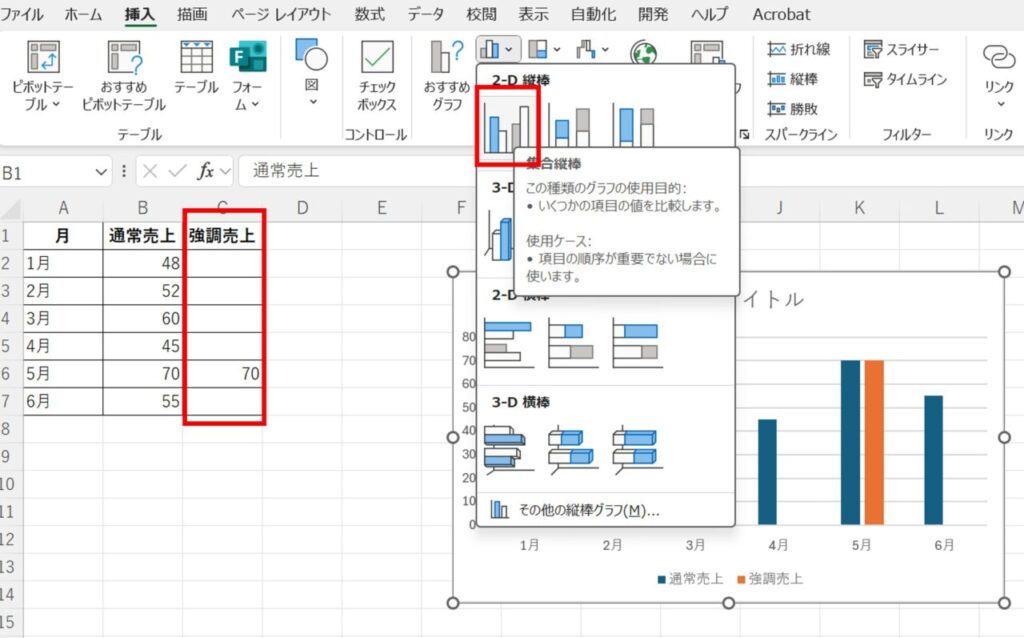
Task: Switch to the データ ribbon tab
Action: (x=426, y=14)
